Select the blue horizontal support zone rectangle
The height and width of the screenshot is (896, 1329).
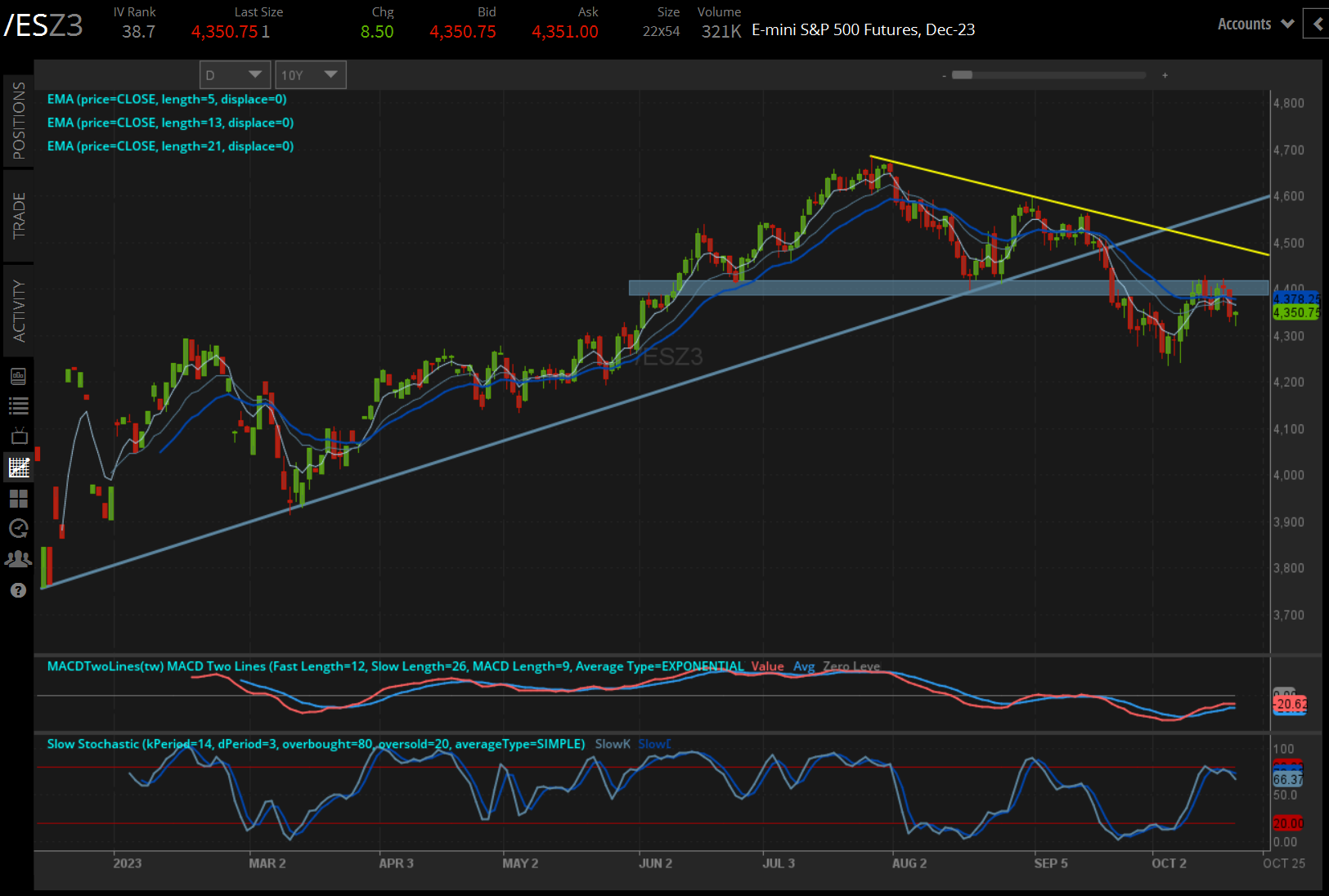click(x=949, y=288)
